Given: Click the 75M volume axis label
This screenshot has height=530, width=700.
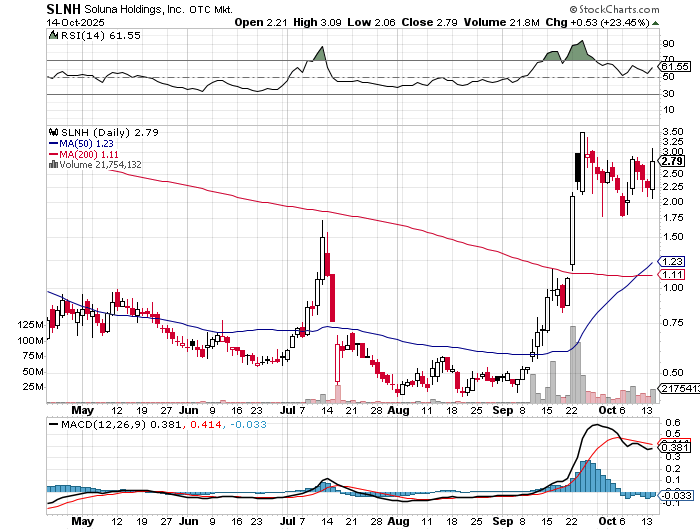Looking at the screenshot, I should [x=33, y=356].
